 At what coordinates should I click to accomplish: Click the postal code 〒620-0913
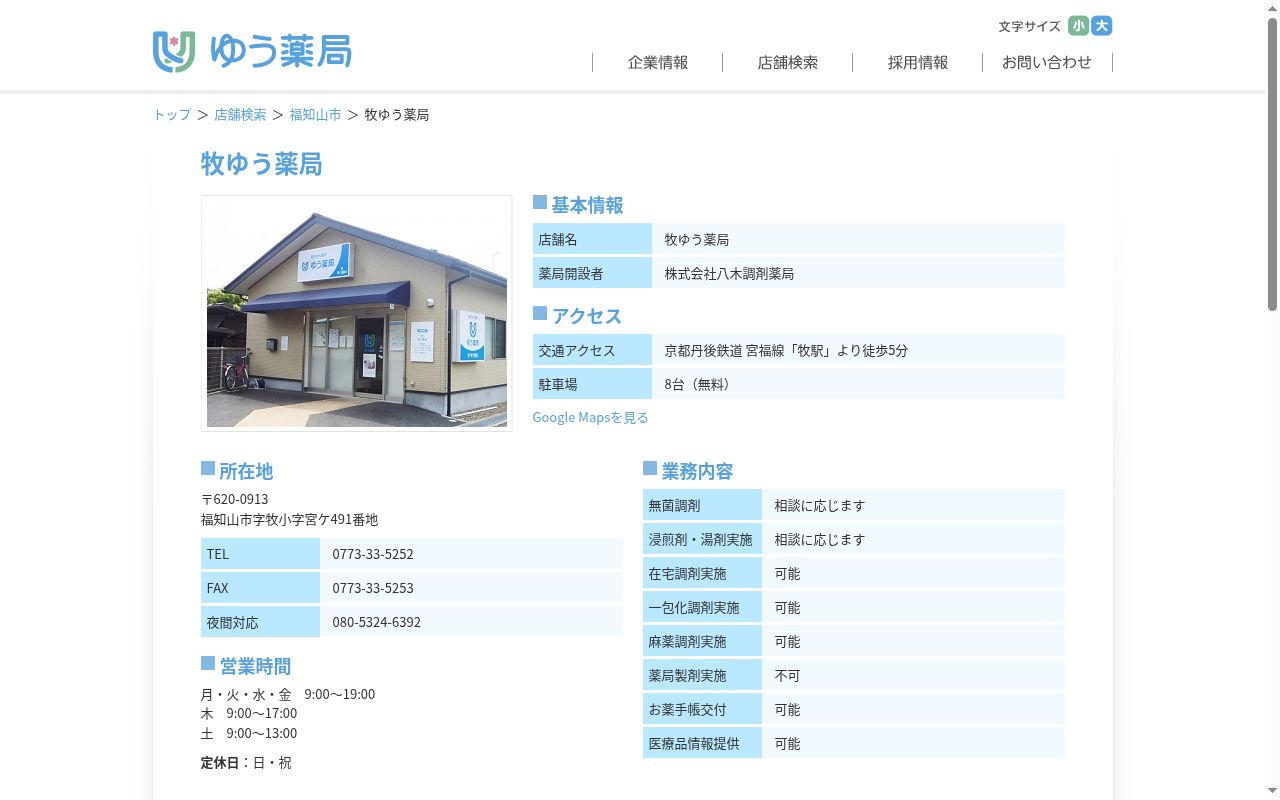235,499
